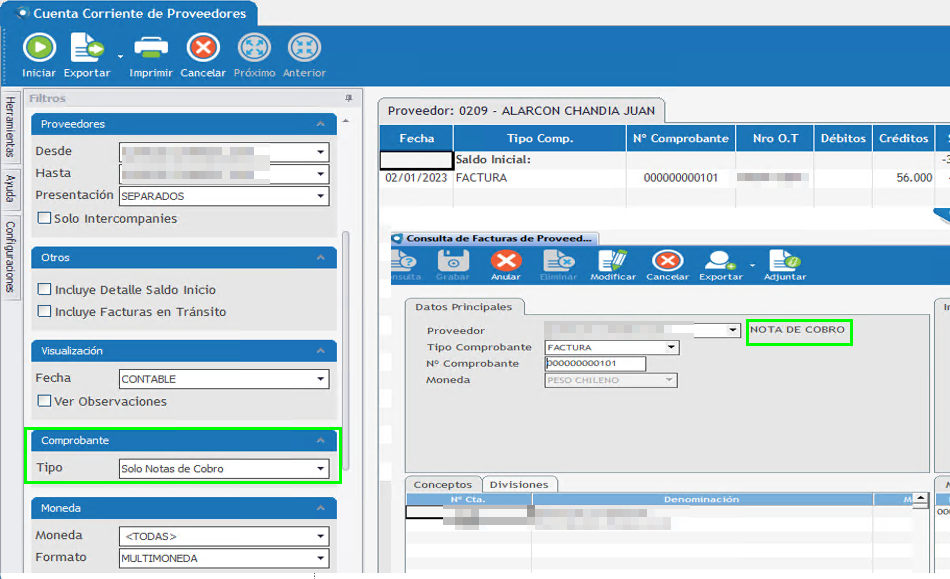Click the Consulta icon in invoice window

(x=404, y=261)
